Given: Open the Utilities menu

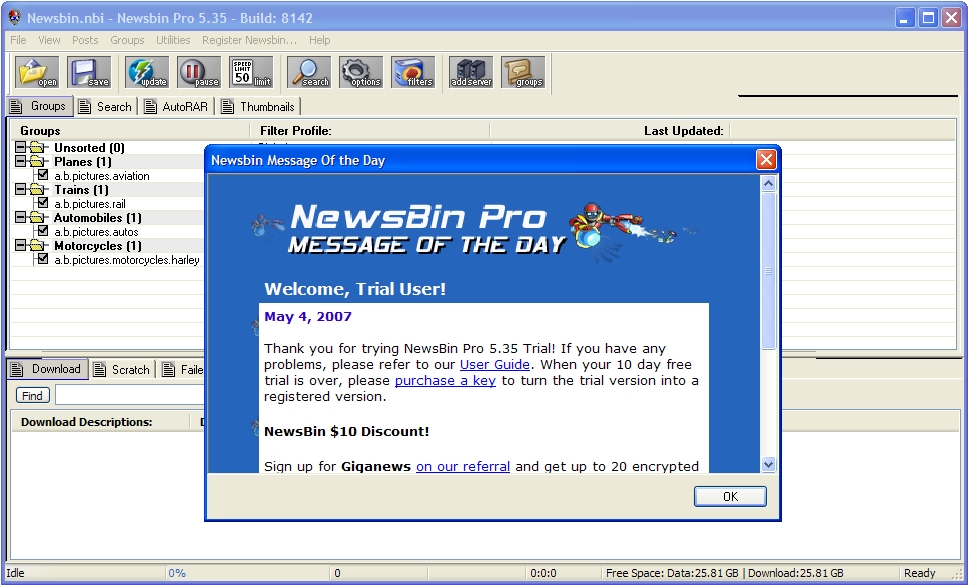Looking at the screenshot, I should pyautogui.click(x=173, y=40).
